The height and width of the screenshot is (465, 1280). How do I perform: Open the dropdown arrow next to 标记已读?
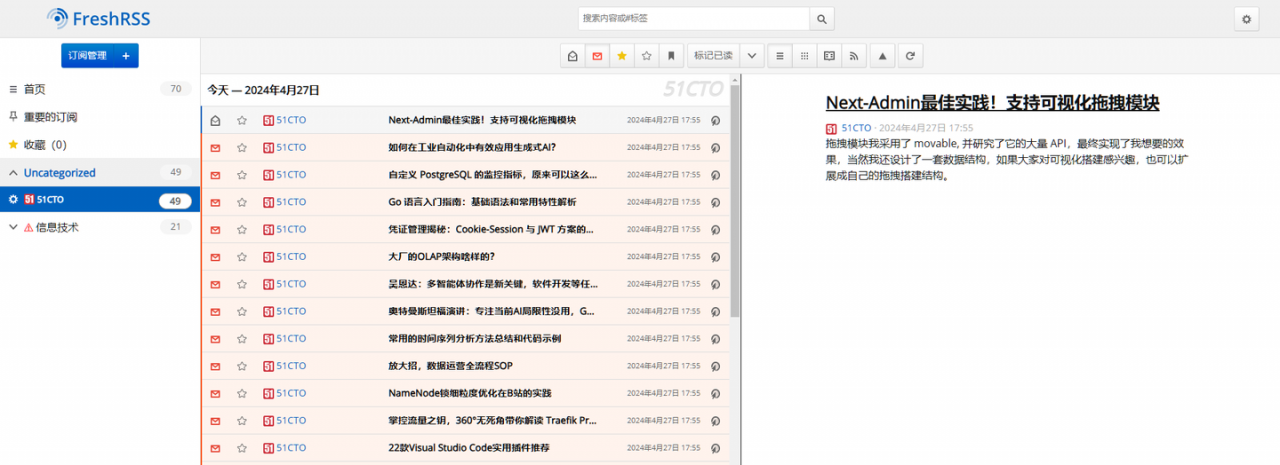click(x=752, y=56)
